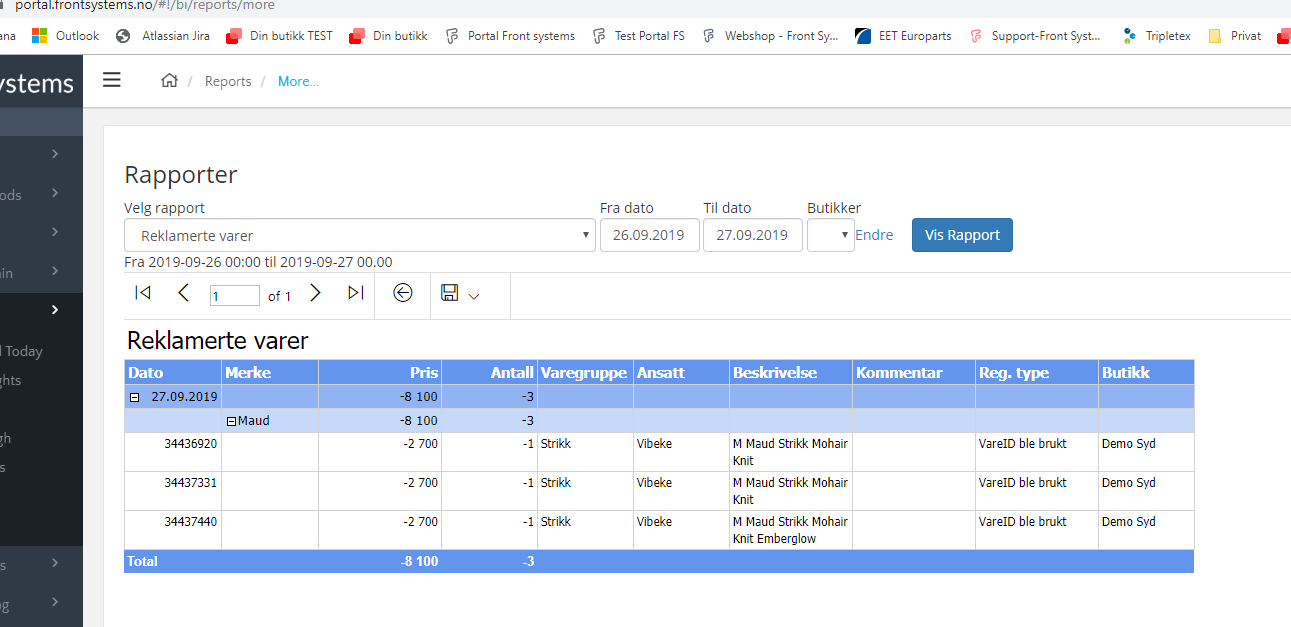Click the Varegruppe column header
The image size is (1291, 627).
pos(585,372)
